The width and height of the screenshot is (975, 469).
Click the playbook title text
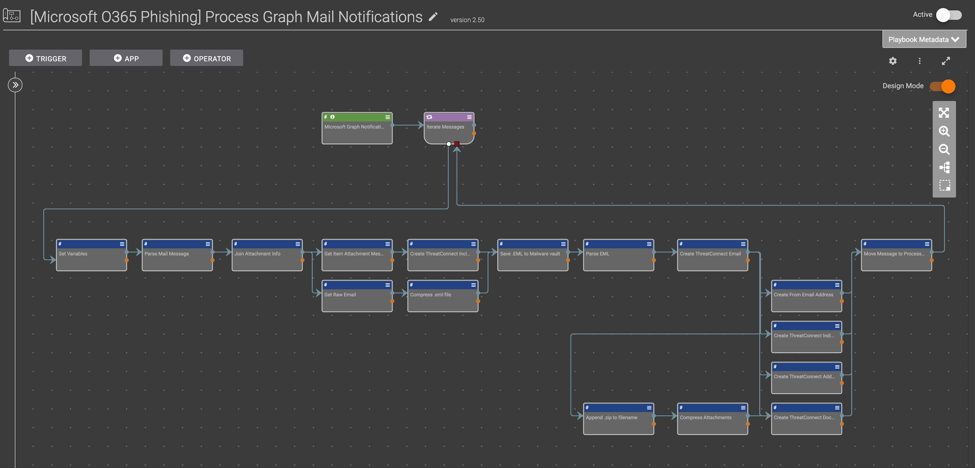pyautogui.click(x=226, y=17)
